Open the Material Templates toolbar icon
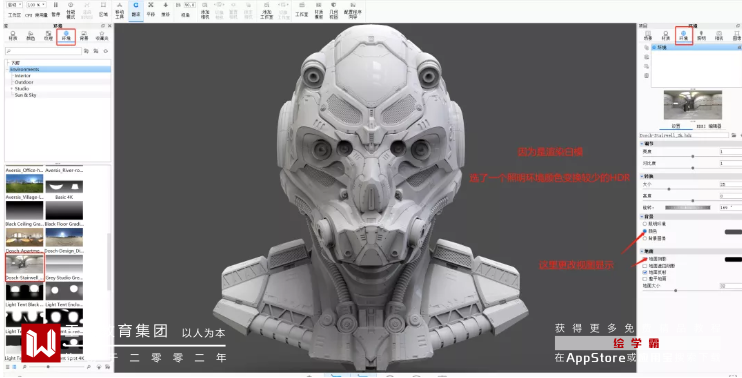The image size is (742, 378). click(x=319, y=9)
